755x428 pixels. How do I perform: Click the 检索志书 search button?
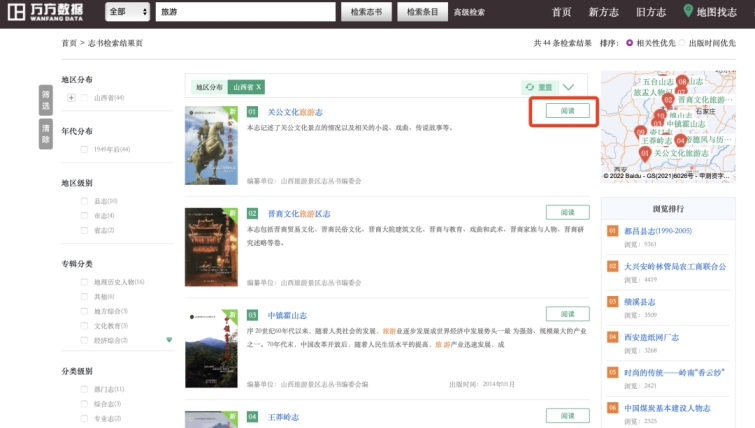click(367, 12)
